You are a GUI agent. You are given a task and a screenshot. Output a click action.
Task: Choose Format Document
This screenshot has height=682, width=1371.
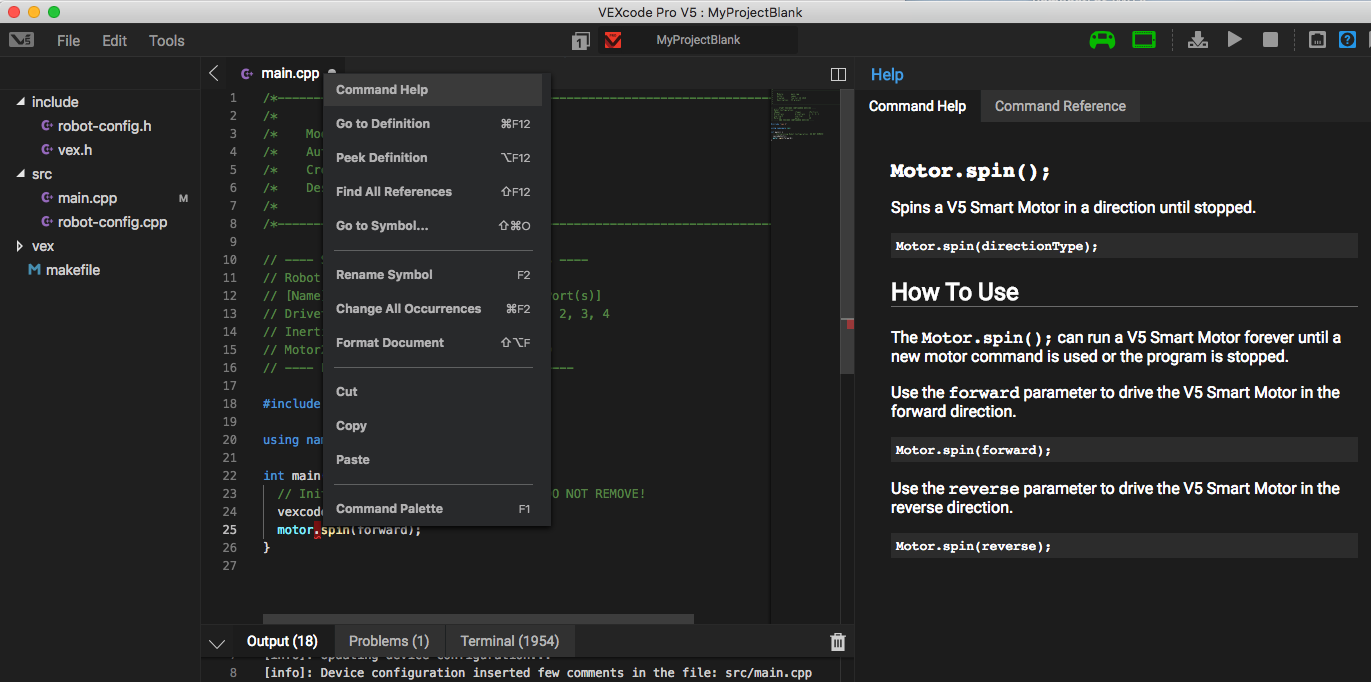433,343
